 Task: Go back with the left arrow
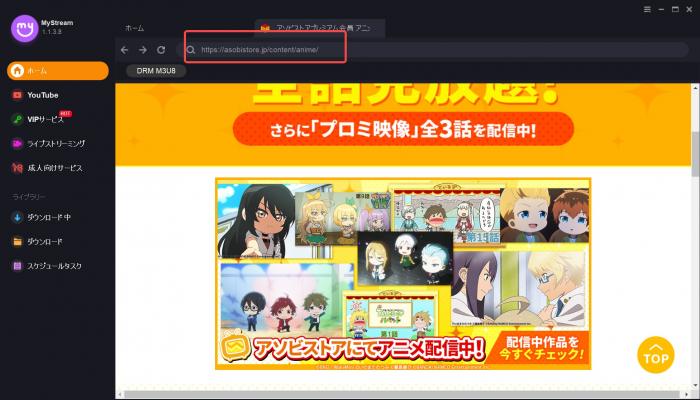point(125,50)
